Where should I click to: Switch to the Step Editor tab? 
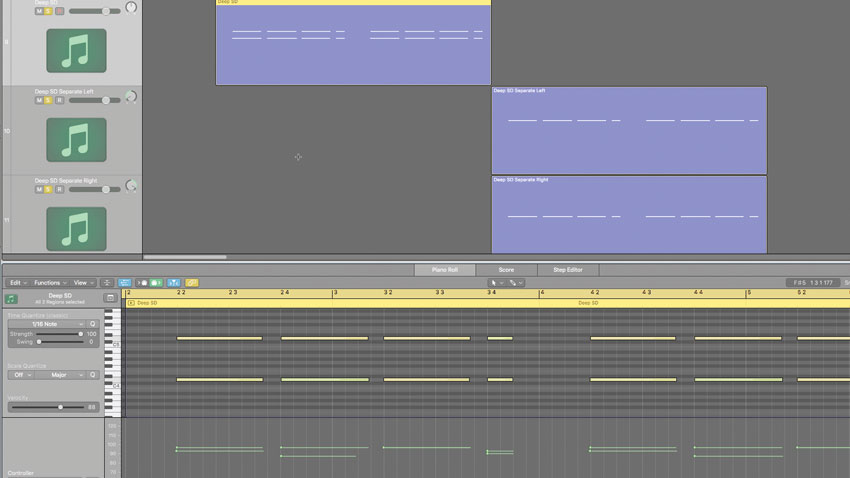click(568, 269)
